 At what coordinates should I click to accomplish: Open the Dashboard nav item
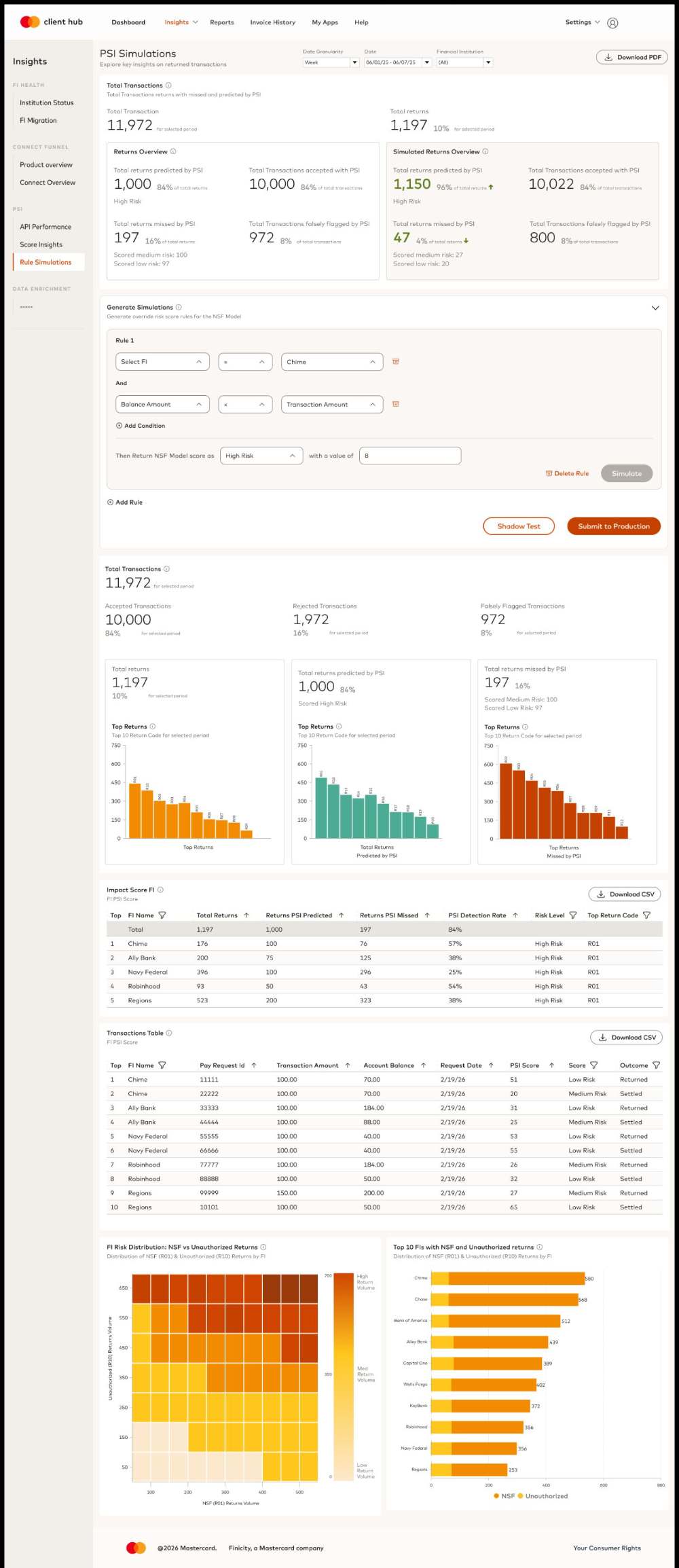pos(128,22)
